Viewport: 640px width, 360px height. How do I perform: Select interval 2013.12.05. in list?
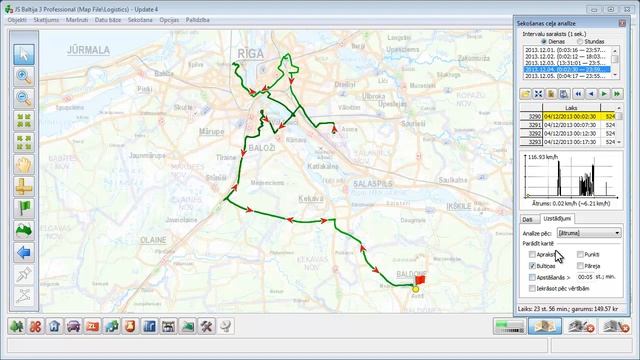(x=567, y=76)
